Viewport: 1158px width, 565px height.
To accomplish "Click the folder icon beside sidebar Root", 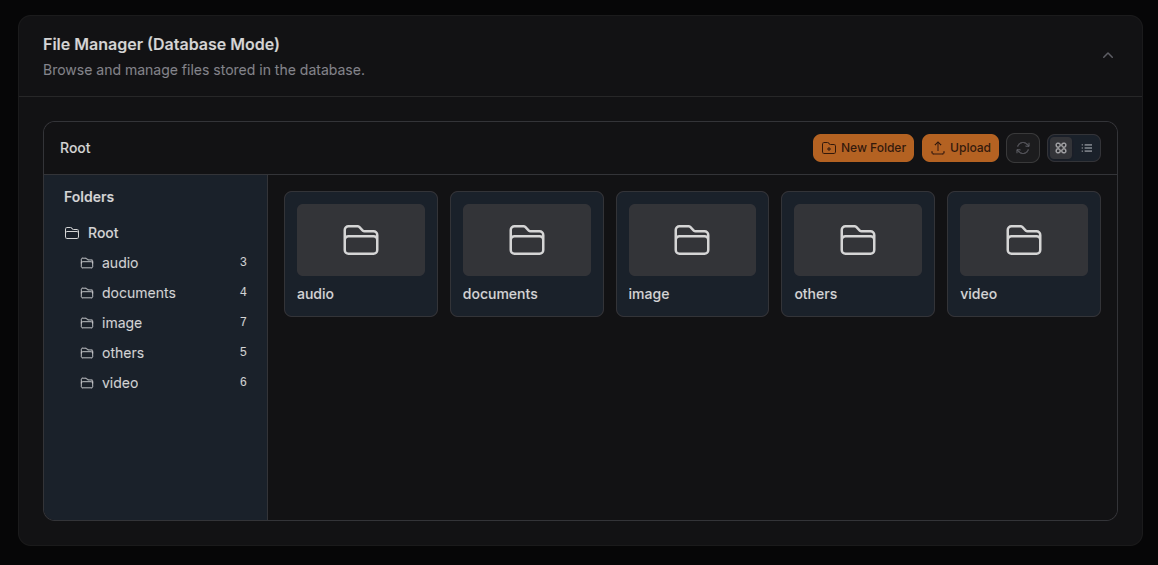I will point(72,233).
